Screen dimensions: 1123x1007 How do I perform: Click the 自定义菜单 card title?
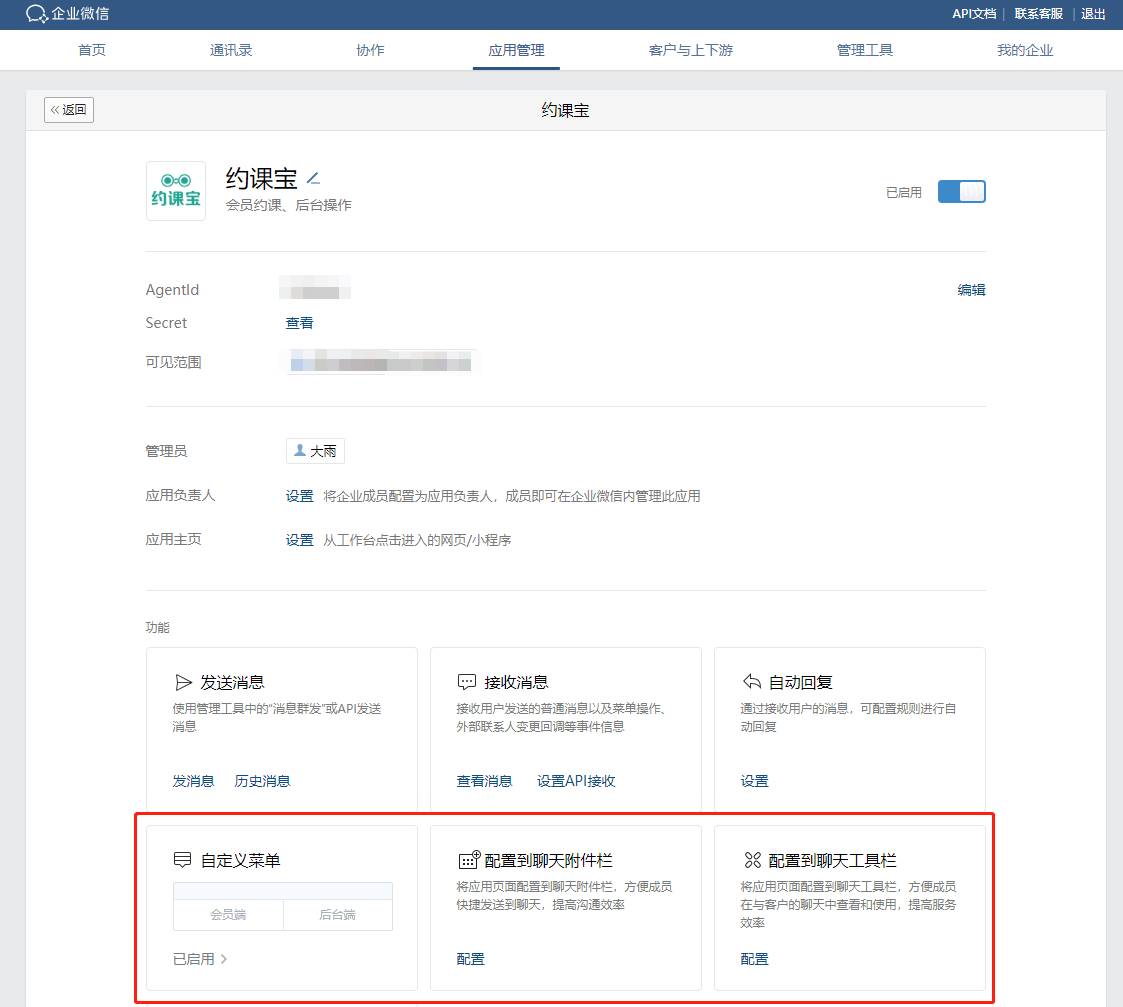tap(240, 860)
